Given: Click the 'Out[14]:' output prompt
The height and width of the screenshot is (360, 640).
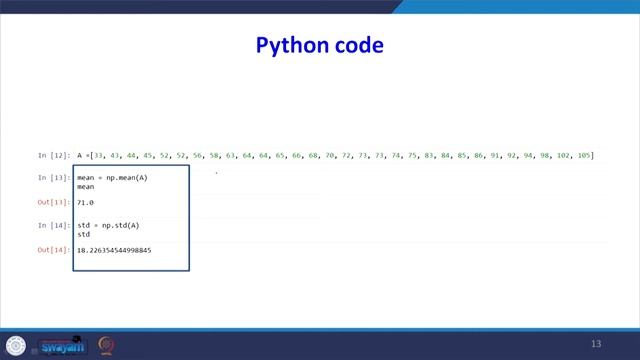Looking at the screenshot, I should tap(54, 250).
